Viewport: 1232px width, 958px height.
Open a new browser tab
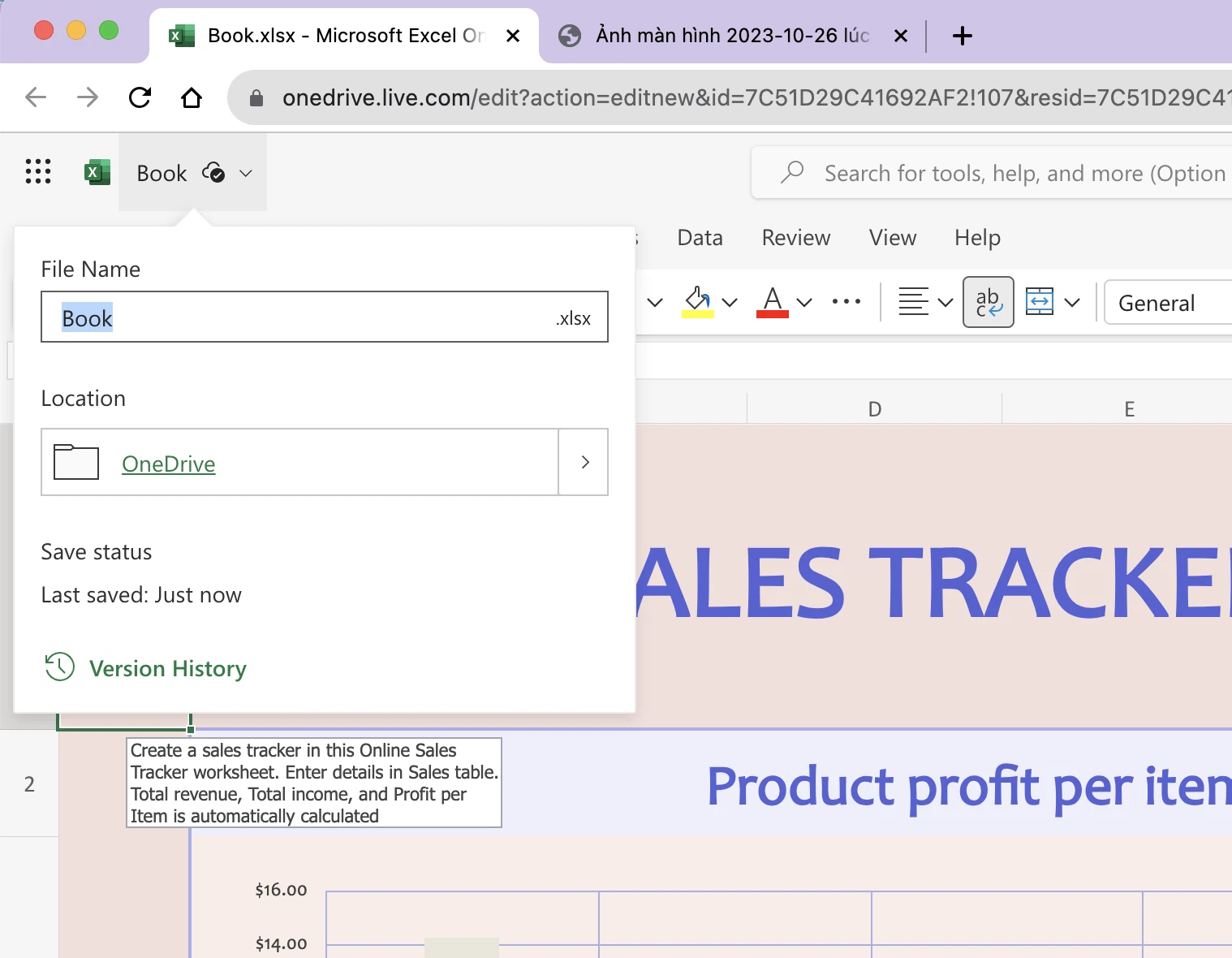pos(962,36)
